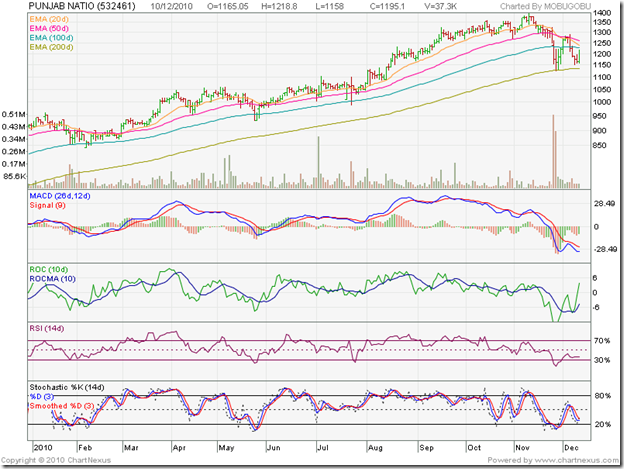The height and width of the screenshot is (469, 624).
Task: Click the date 10/12/2010 in header
Action: click(171, 6)
